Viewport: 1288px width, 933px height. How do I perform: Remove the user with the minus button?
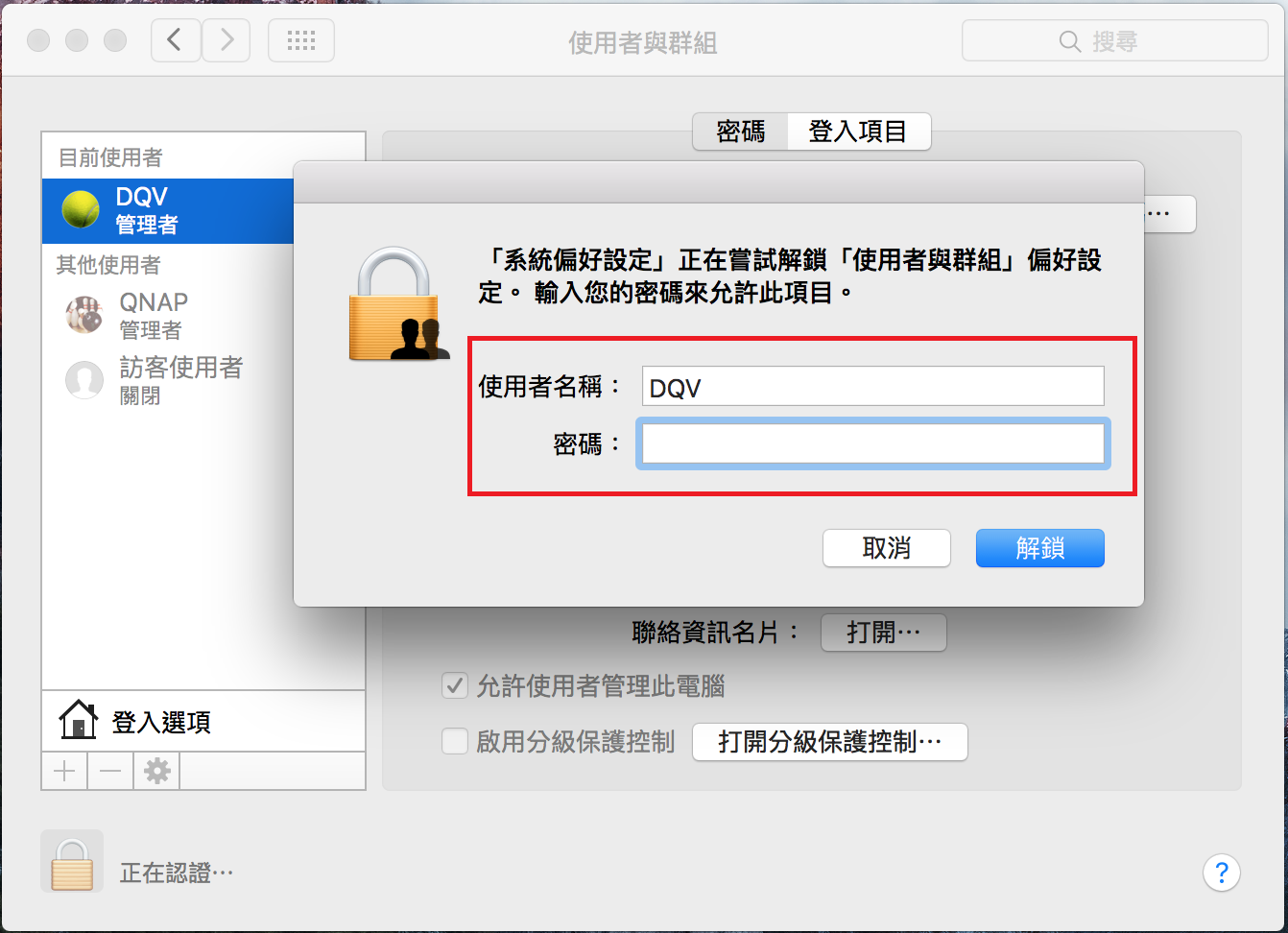[110, 771]
